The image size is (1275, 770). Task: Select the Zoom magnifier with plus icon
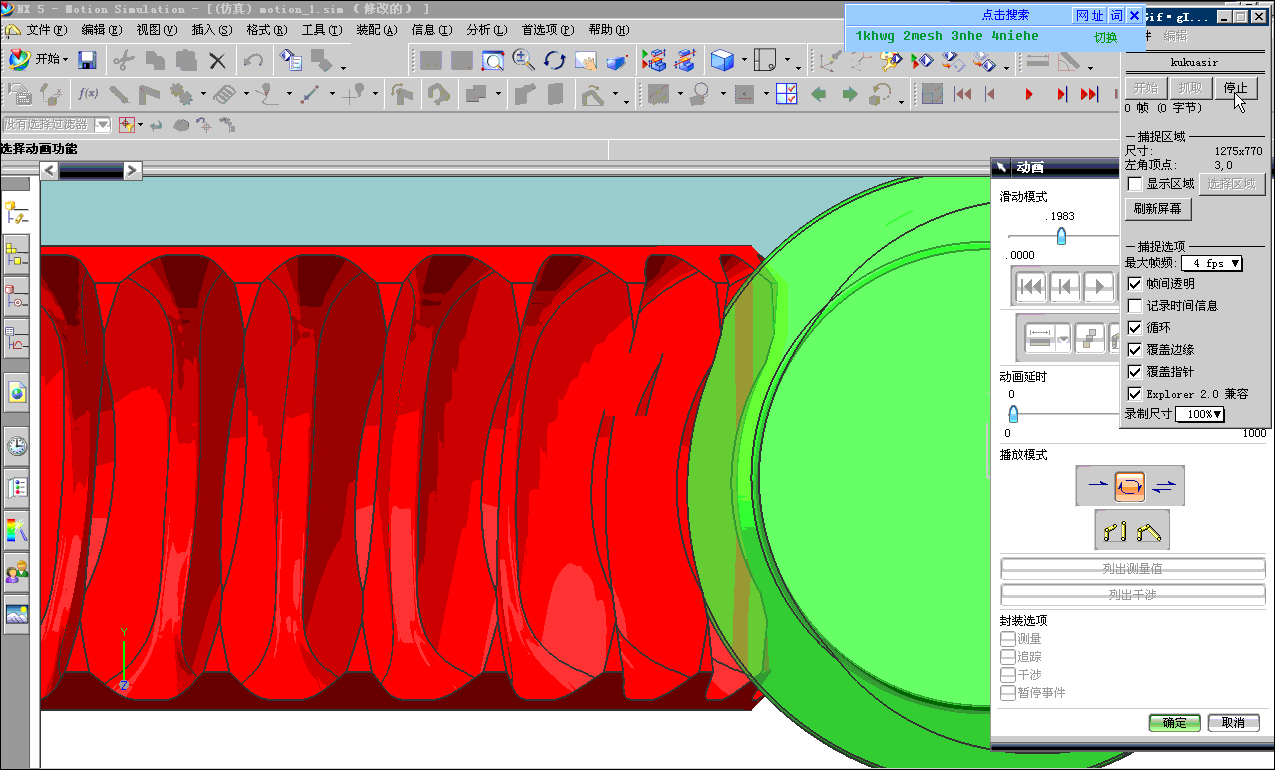tap(524, 60)
